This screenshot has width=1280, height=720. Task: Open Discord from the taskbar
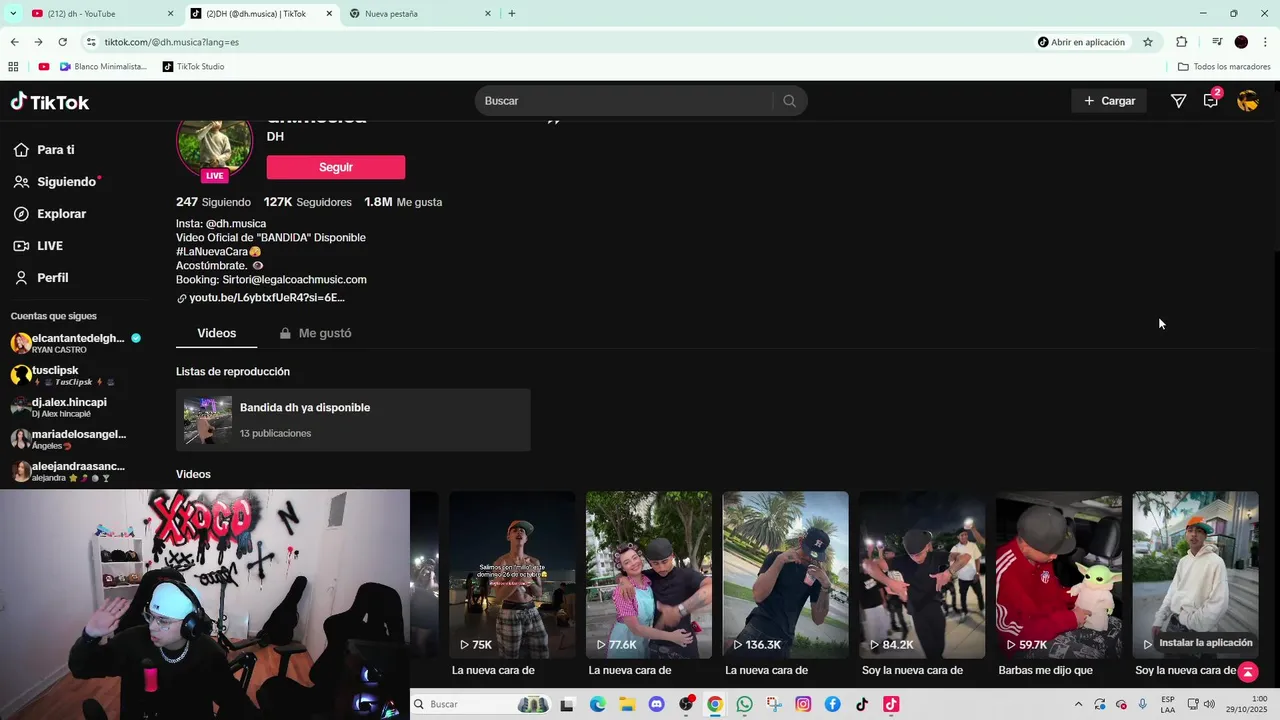click(x=656, y=704)
